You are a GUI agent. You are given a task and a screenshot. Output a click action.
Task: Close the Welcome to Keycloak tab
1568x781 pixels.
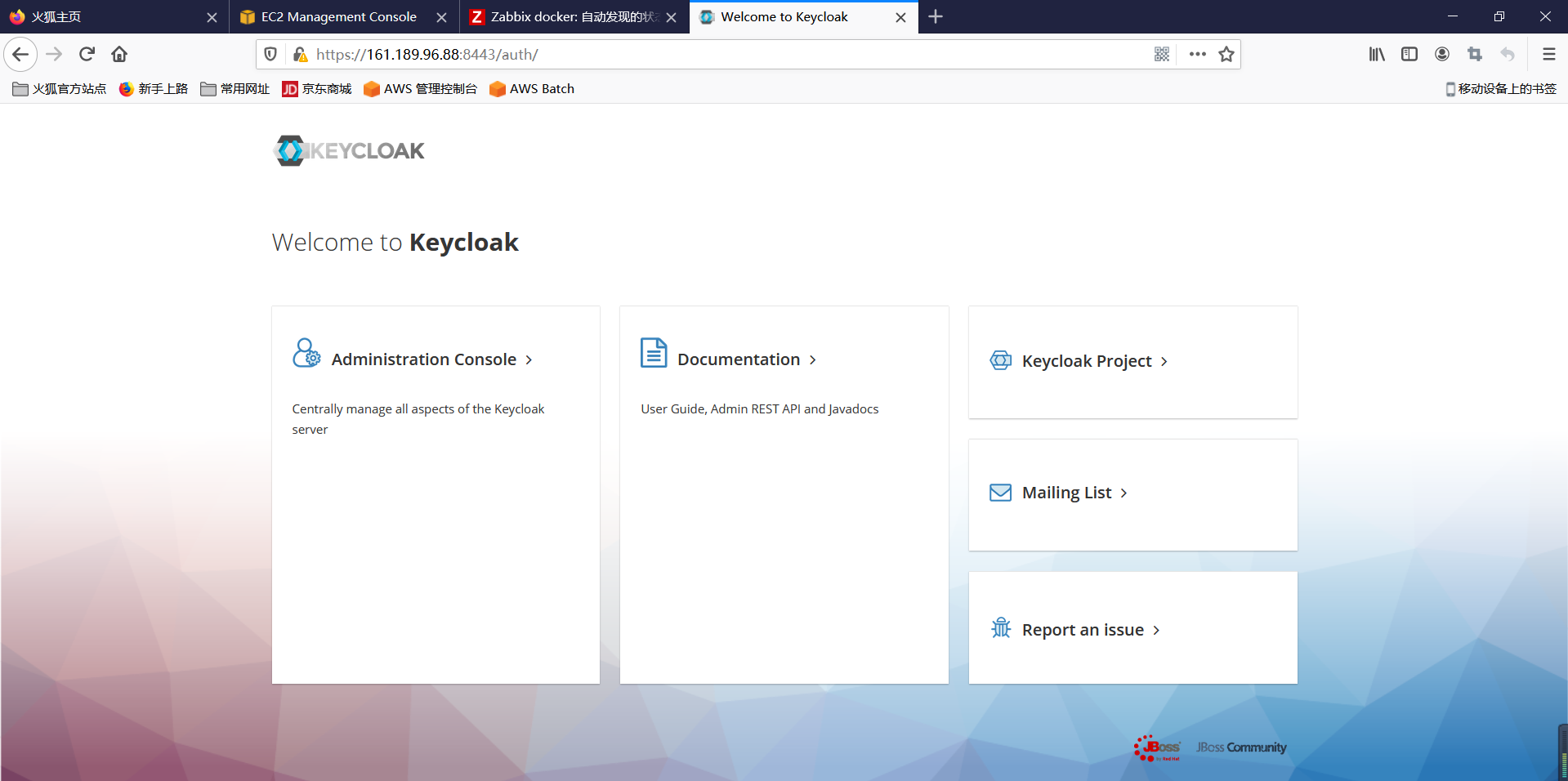(x=900, y=17)
